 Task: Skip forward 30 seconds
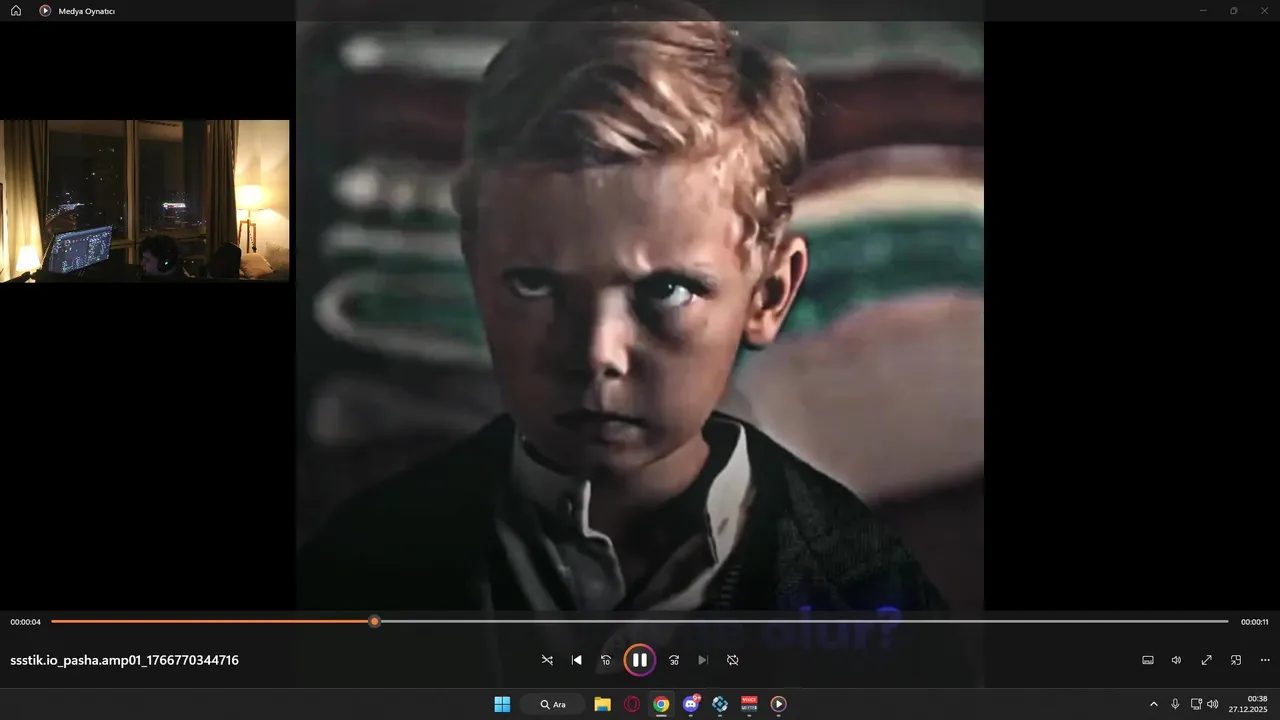point(674,660)
